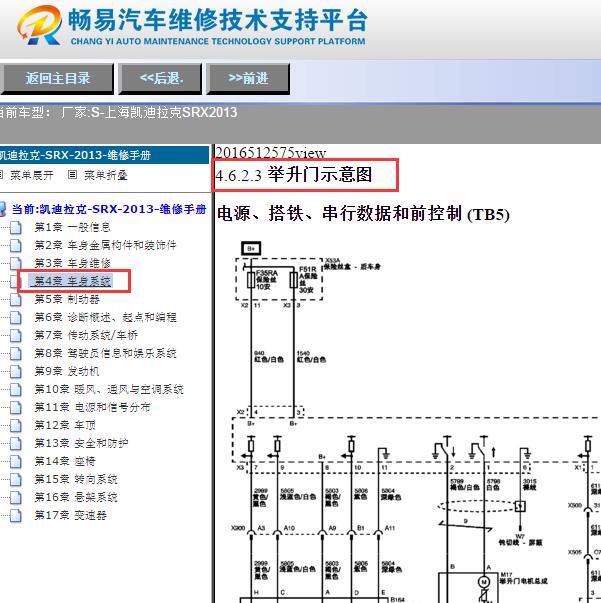Open 第3章 车身维修
This screenshot has height=603, width=601.
coord(72,263)
